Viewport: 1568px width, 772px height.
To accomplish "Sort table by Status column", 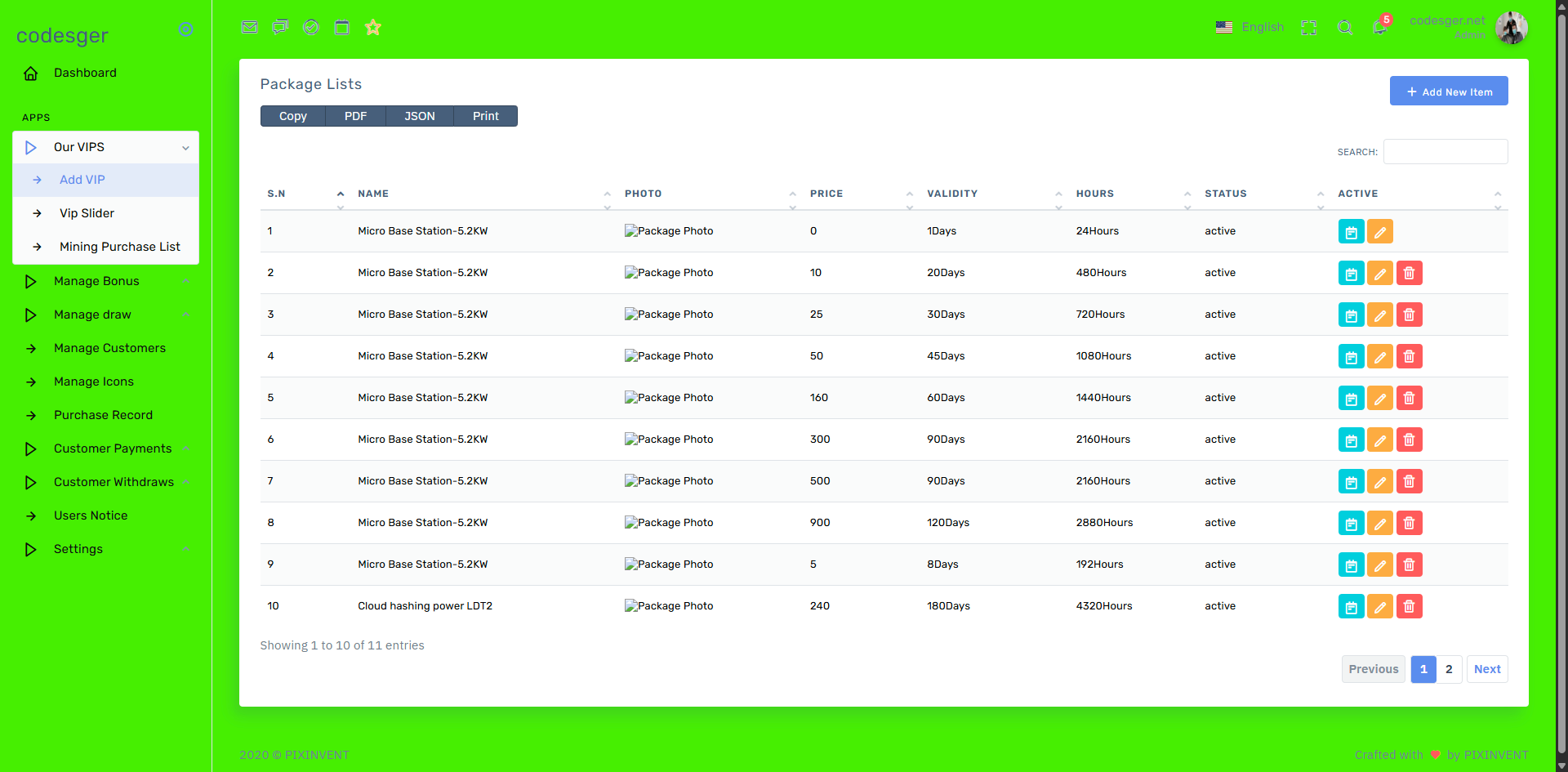I will (1264, 194).
